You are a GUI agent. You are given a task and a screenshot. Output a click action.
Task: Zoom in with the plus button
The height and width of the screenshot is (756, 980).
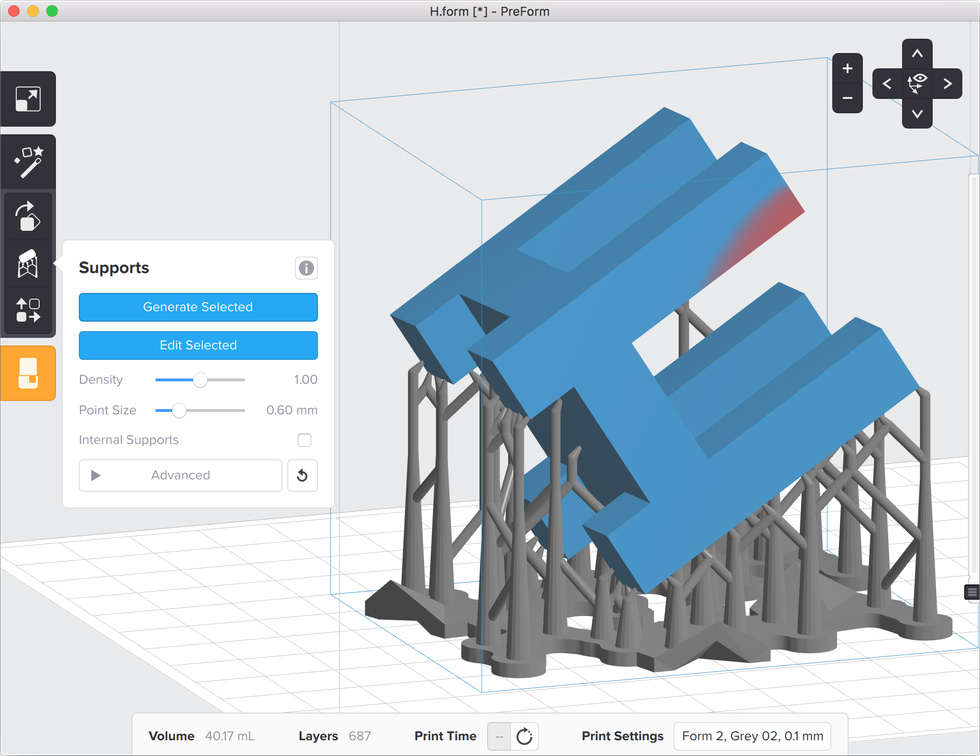click(847, 68)
